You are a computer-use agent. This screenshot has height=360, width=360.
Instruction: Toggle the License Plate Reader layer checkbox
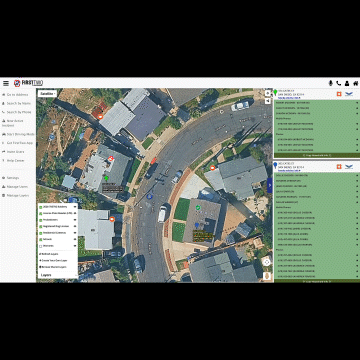pos(40,213)
